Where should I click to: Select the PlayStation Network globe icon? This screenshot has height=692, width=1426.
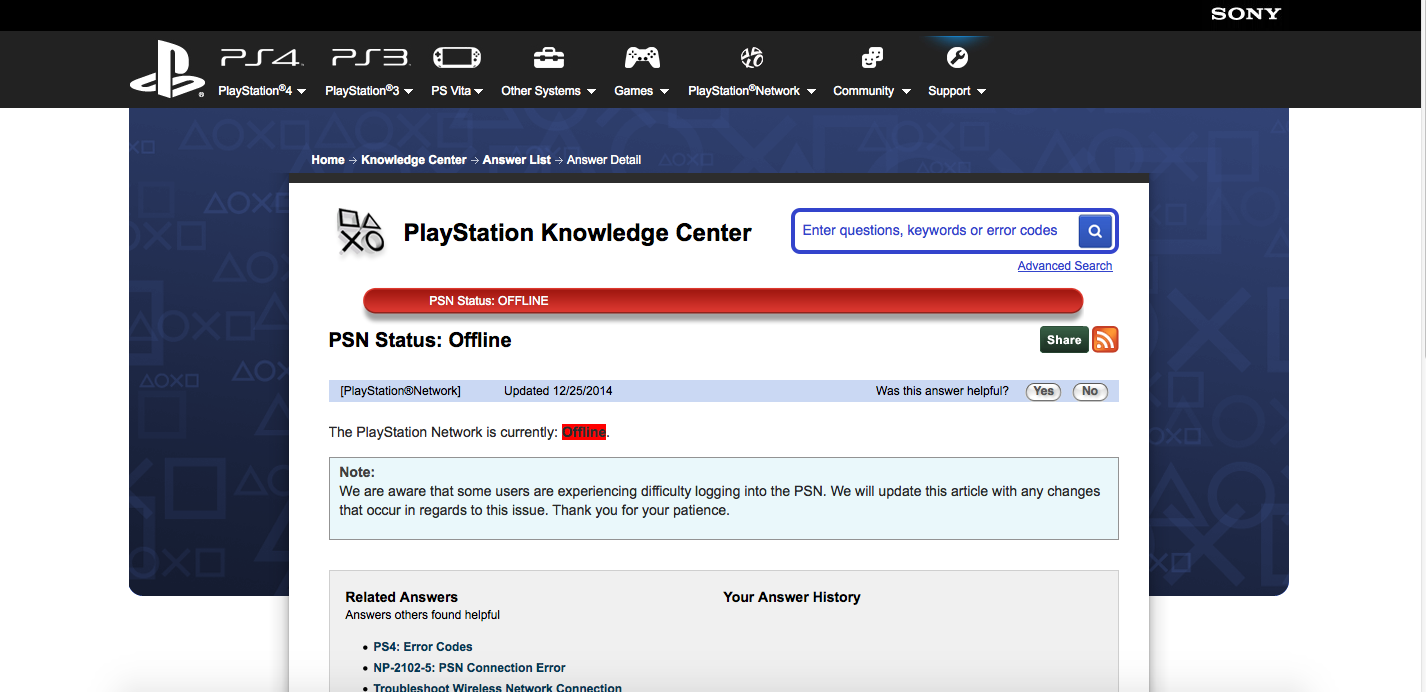(751, 57)
